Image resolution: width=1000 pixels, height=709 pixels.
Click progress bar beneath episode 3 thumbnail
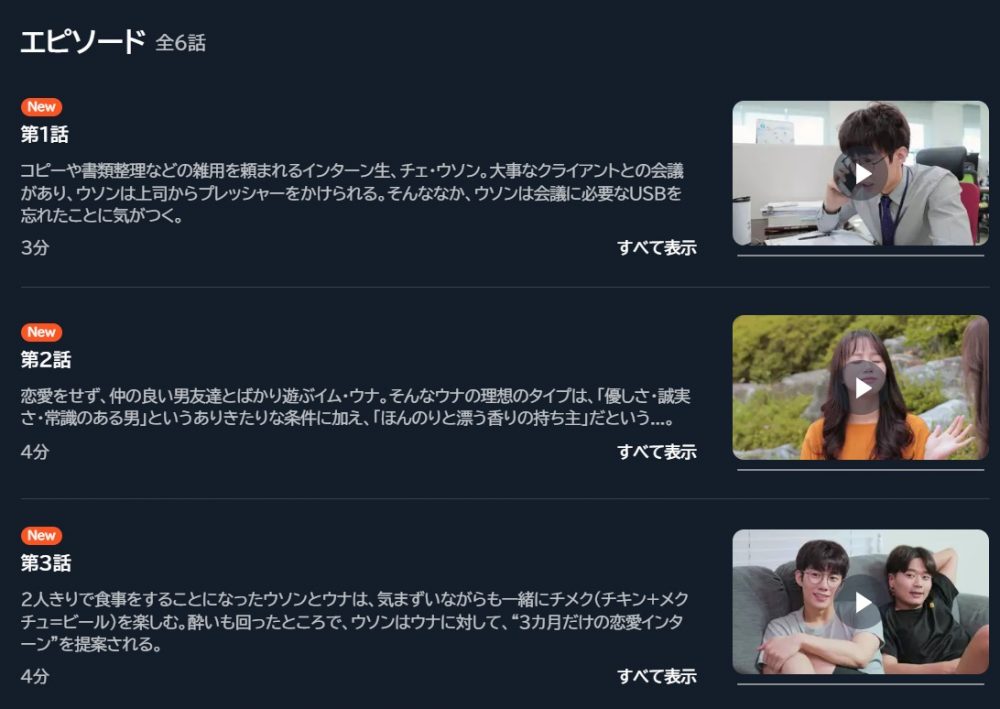(860, 684)
